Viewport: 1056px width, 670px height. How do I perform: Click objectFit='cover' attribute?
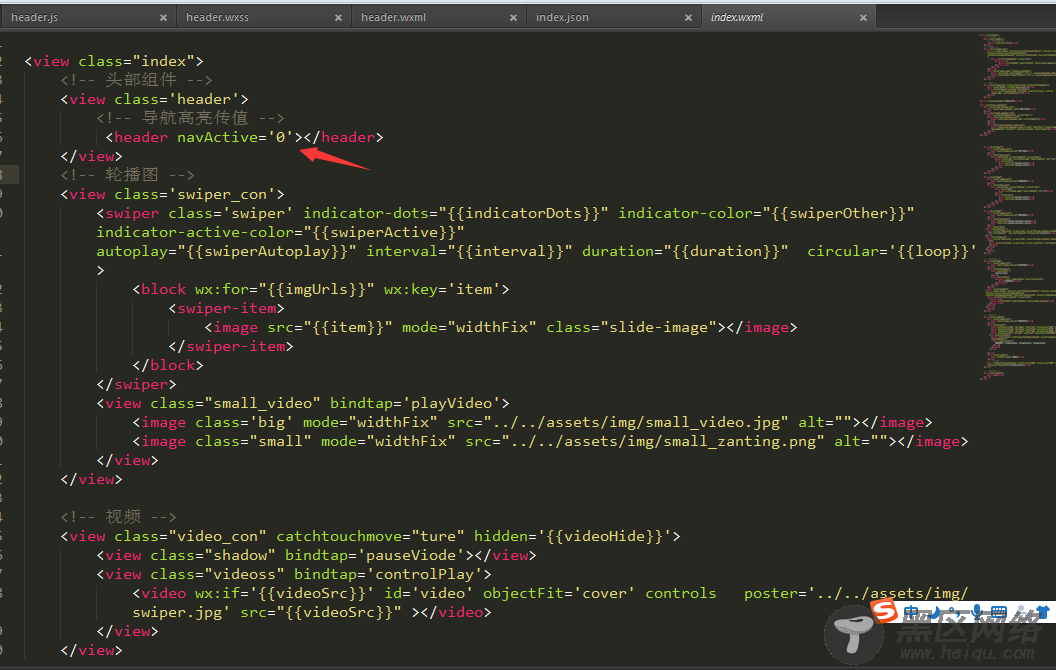pos(560,593)
